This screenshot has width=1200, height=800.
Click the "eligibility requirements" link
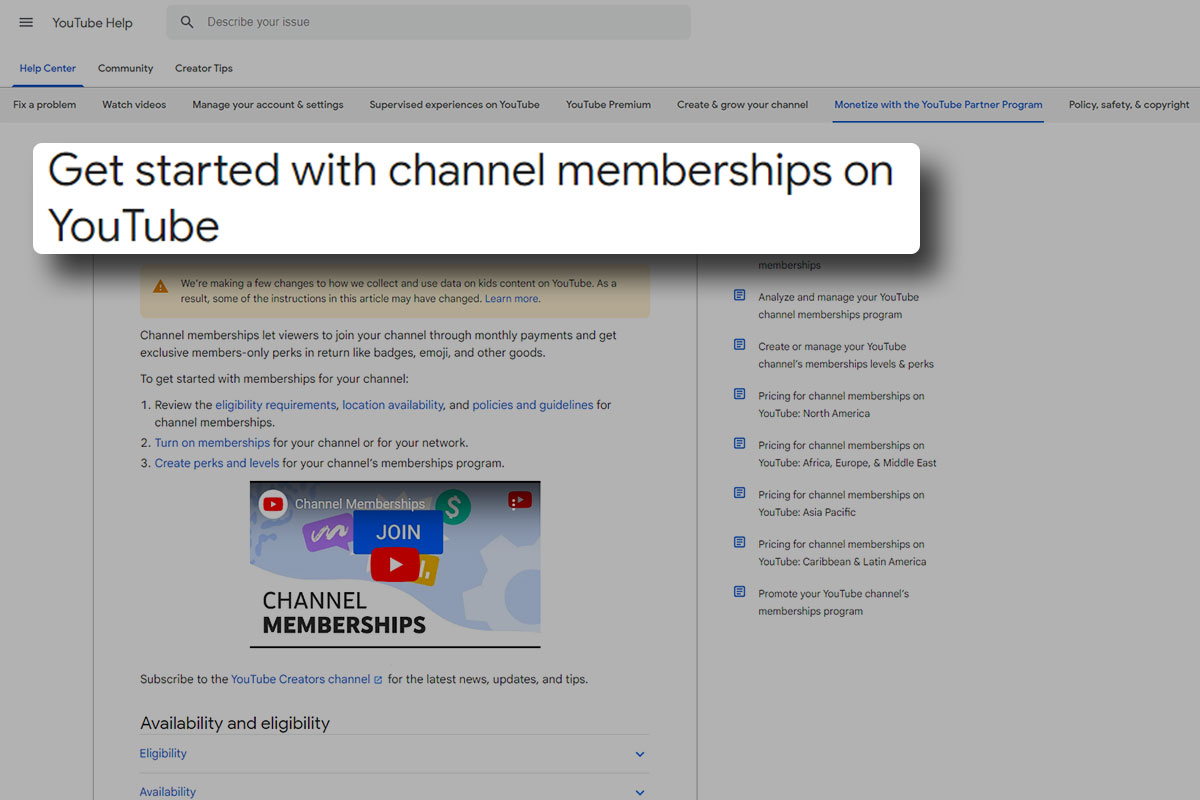coord(276,405)
